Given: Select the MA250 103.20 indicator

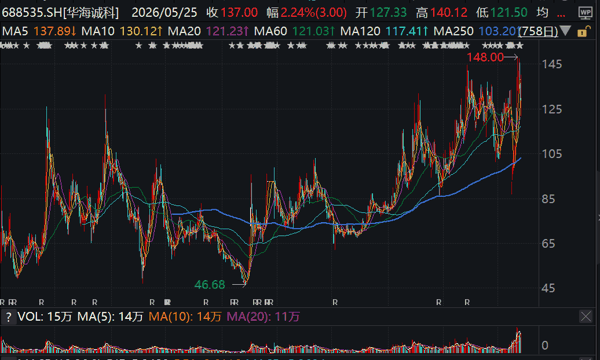Looking at the screenshot, I should point(476,31).
